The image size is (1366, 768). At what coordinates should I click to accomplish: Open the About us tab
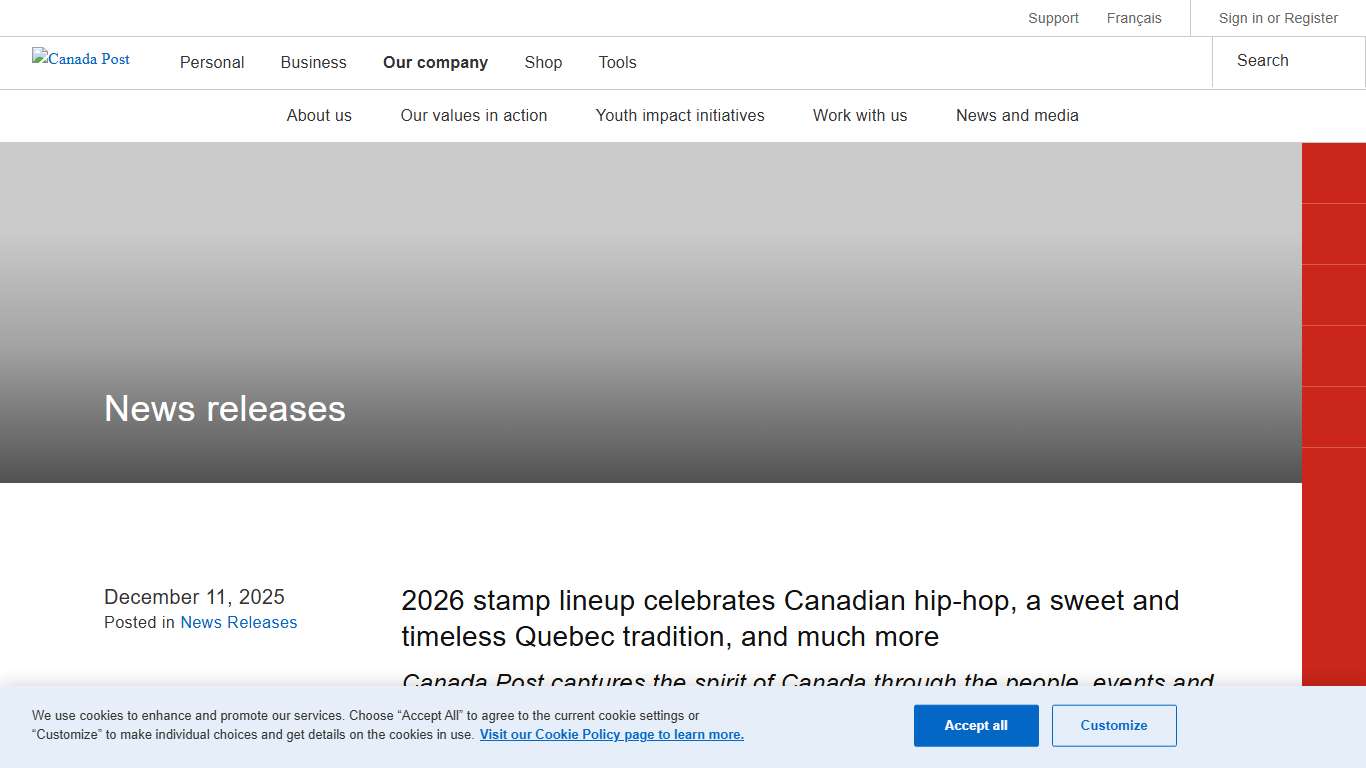pyautogui.click(x=319, y=115)
